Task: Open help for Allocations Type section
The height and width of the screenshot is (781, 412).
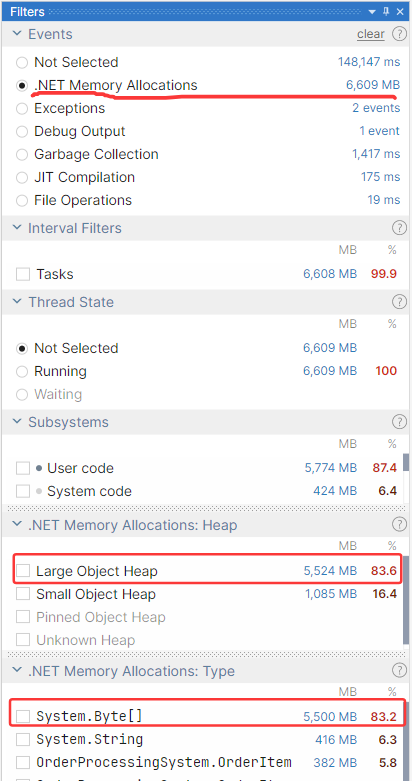Action: tap(399, 670)
